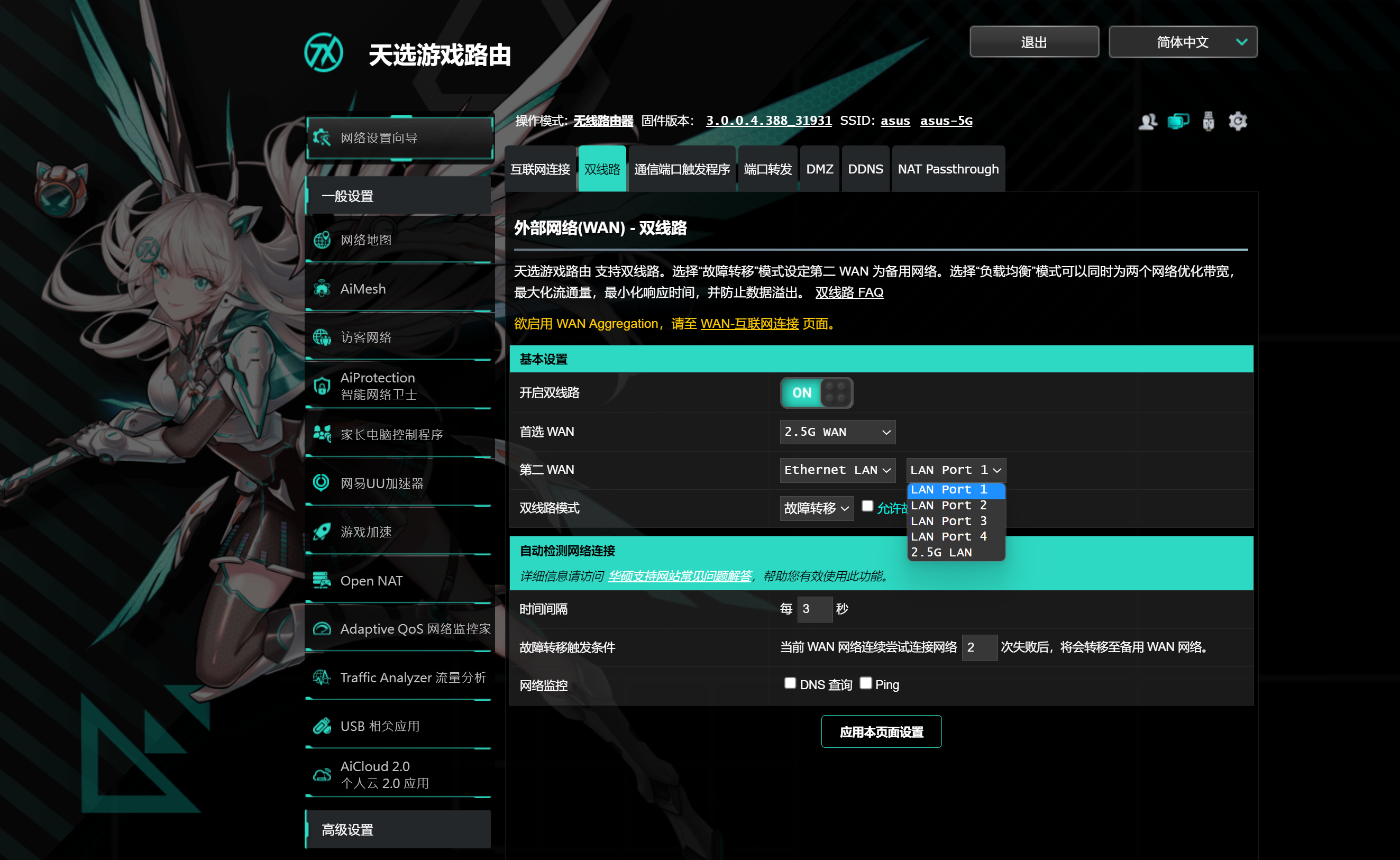Viewport: 1400px width, 860px height.
Task: Click the AiProtection shield icon
Action: tap(322, 386)
